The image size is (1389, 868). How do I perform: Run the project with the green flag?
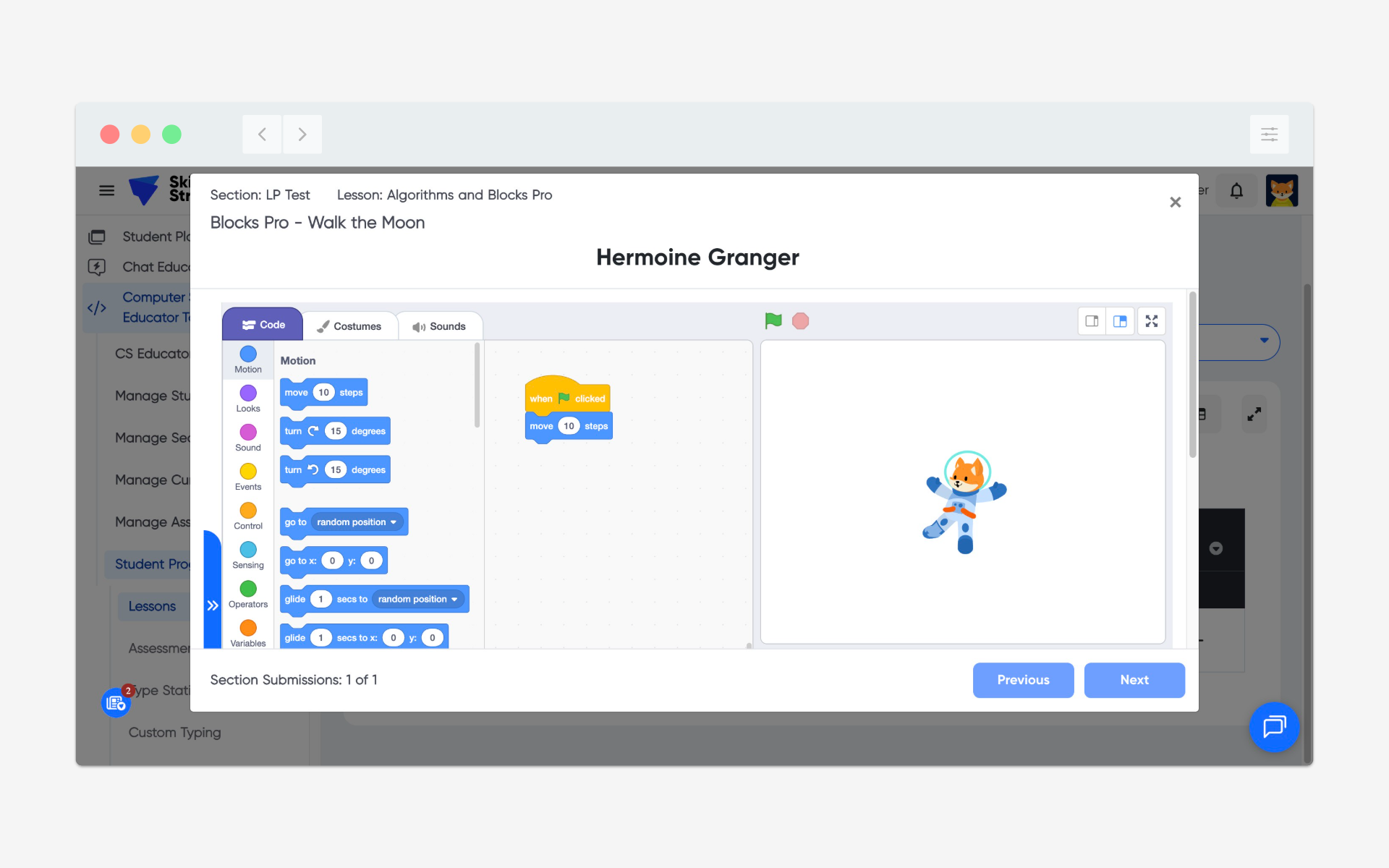point(773,320)
